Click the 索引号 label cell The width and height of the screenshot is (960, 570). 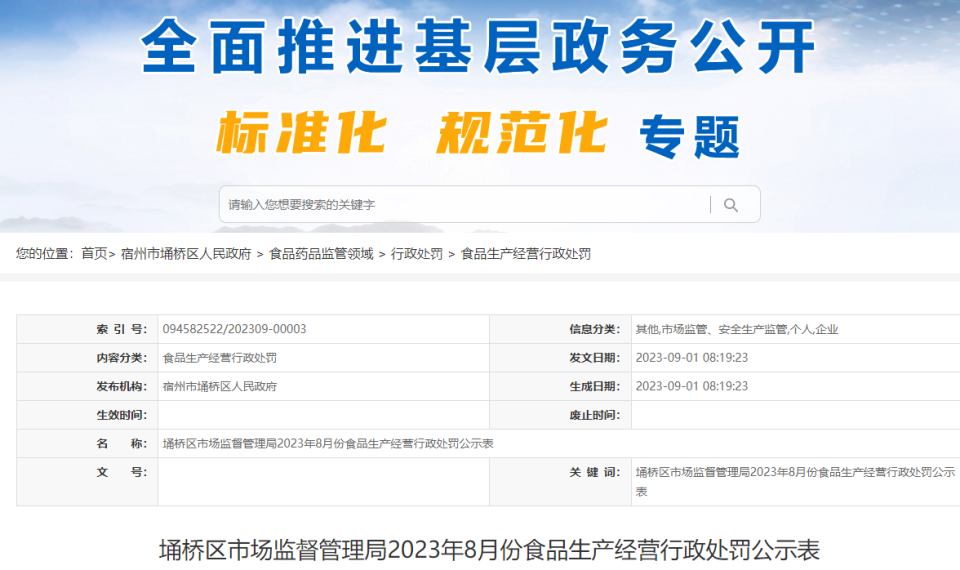pyautogui.click(x=88, y=329)
